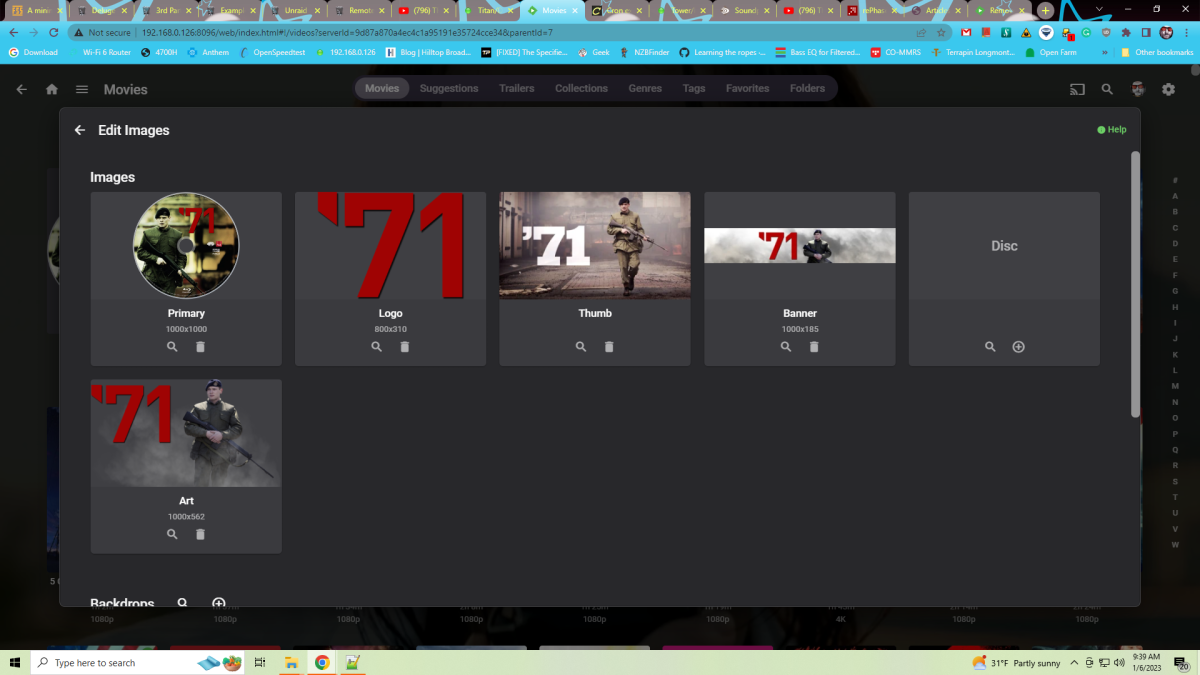
Task: Open Jellyfin settings gear
Action: [1168, 89]
